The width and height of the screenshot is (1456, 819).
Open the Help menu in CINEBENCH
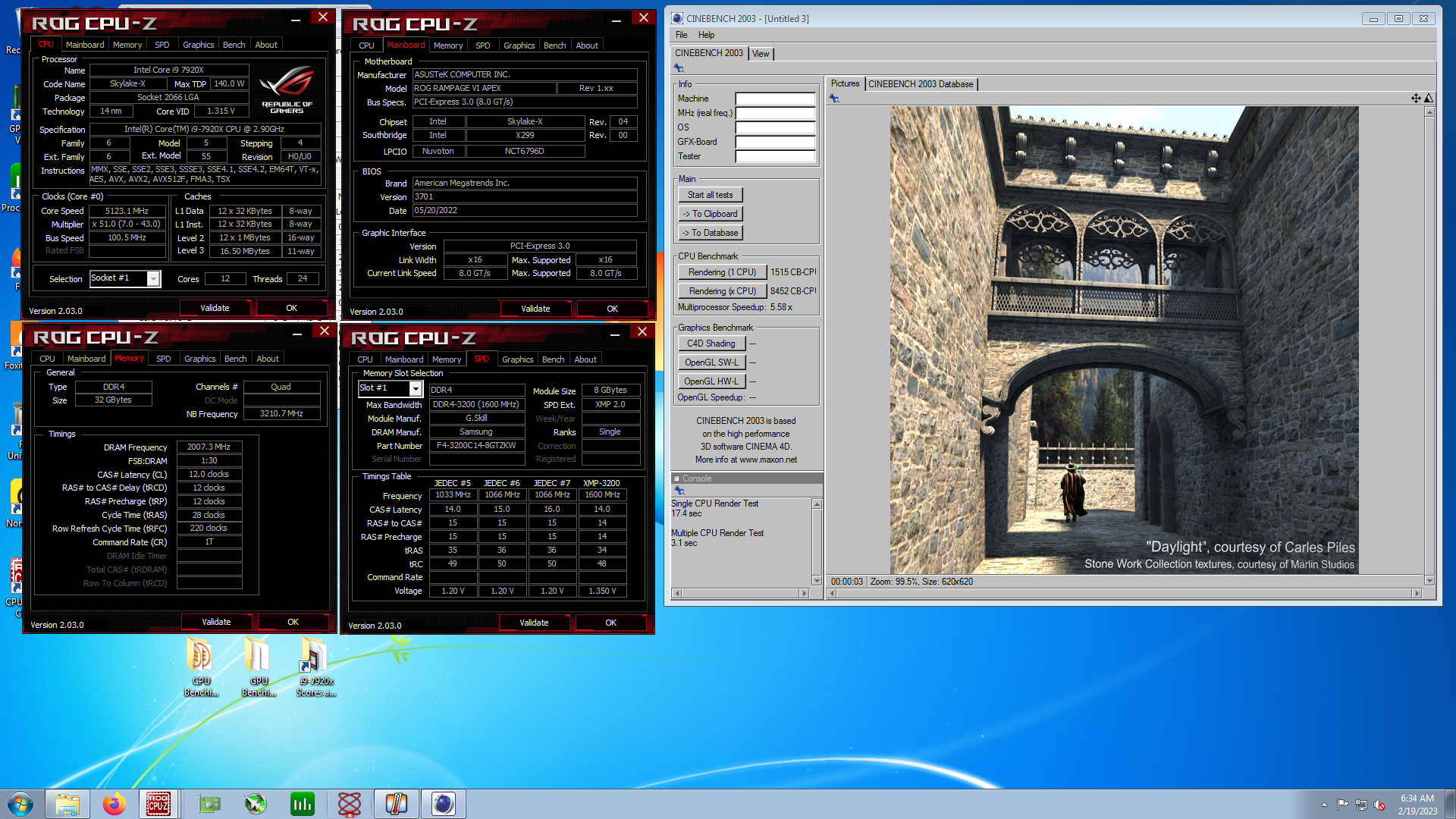tap(706, 35)
